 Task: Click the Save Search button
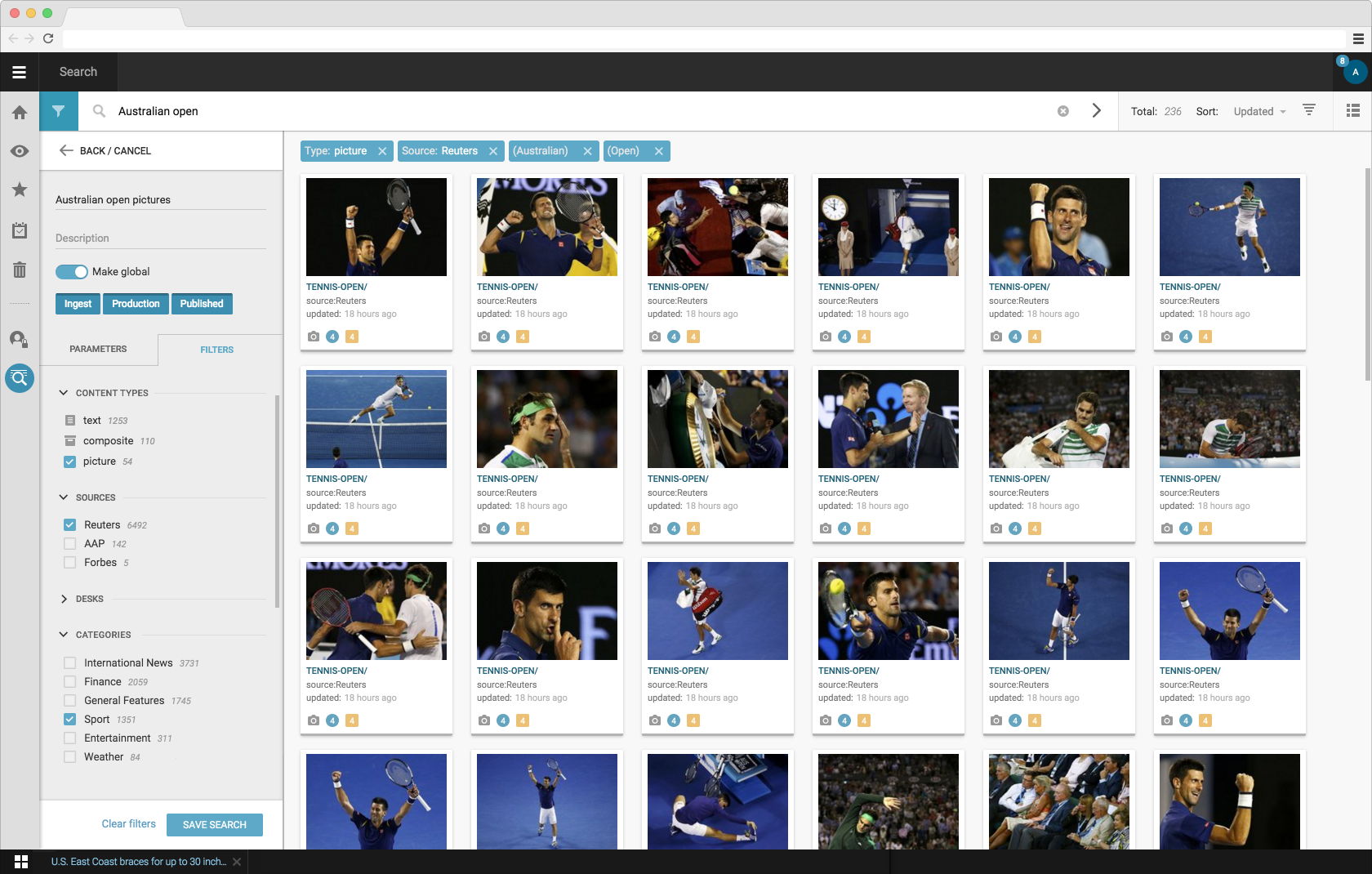(215, 825)
